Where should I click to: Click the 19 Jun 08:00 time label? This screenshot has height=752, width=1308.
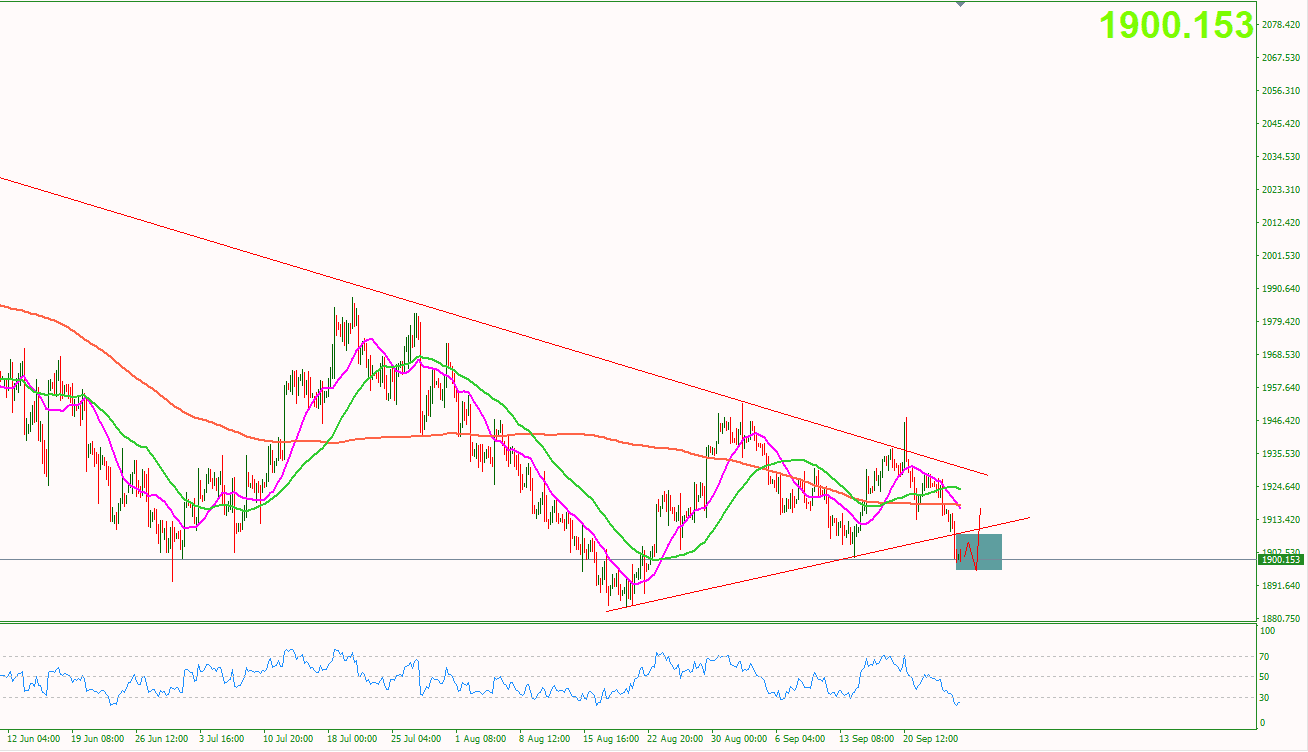tap(98, 739)
